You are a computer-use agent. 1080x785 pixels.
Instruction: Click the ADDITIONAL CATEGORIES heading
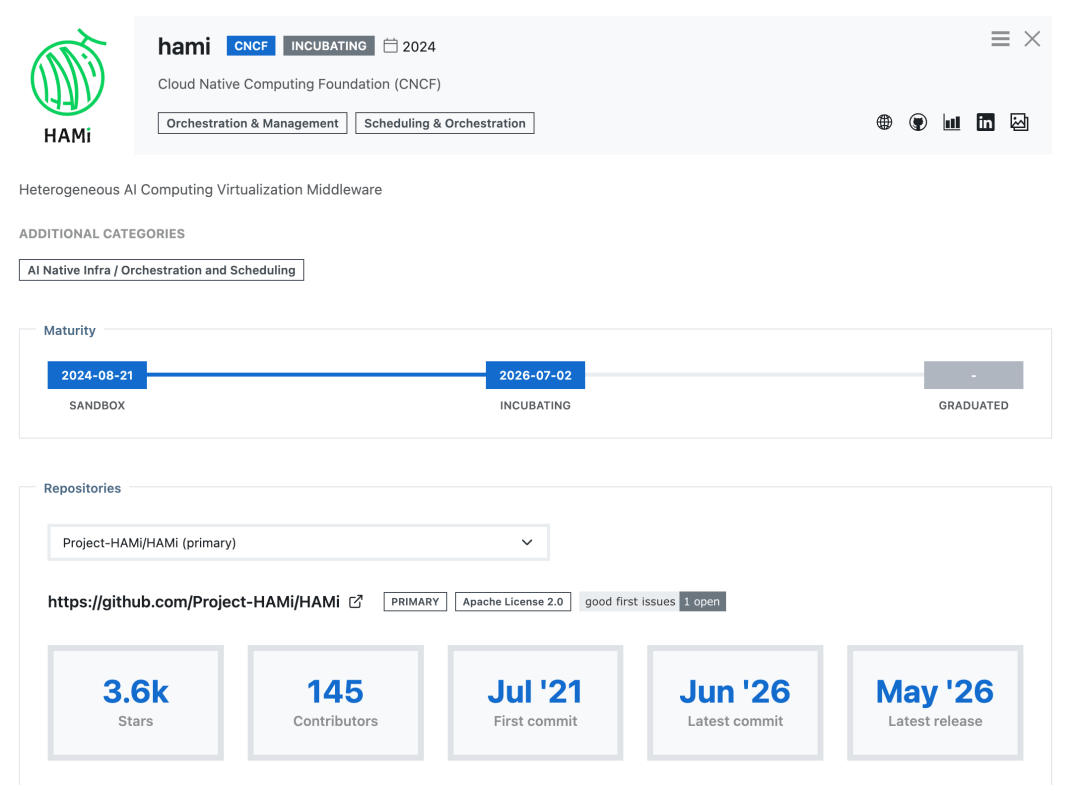pos(102,233)
